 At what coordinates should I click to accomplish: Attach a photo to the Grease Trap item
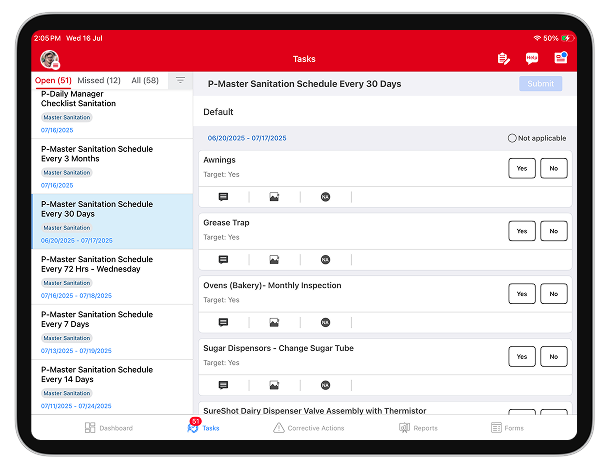pos(274,260)
